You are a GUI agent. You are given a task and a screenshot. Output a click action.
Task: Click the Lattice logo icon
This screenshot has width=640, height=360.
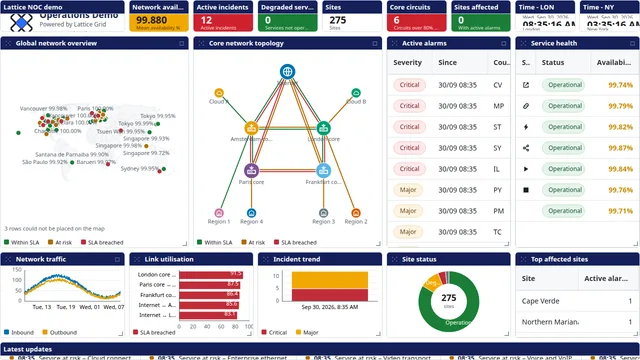21,22
